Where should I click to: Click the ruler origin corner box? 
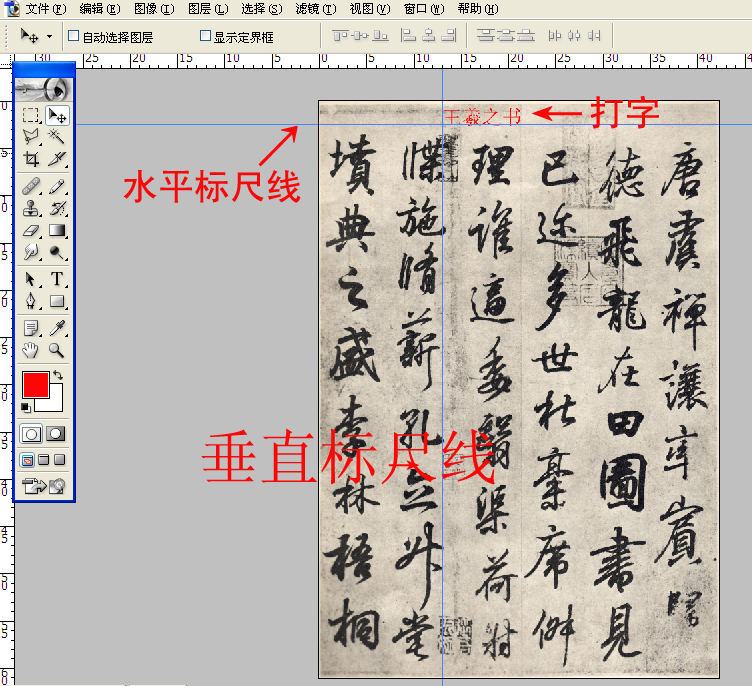click(6, 60)
